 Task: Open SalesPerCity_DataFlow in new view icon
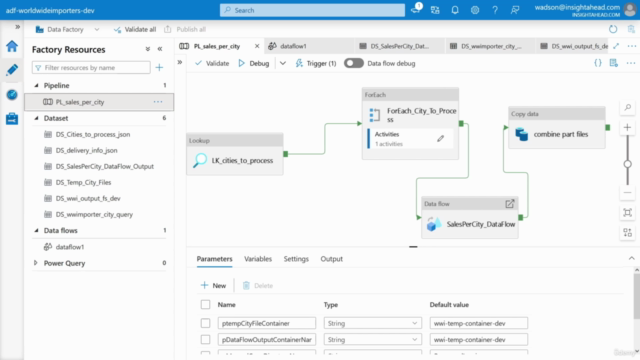[x=509, y=204]
